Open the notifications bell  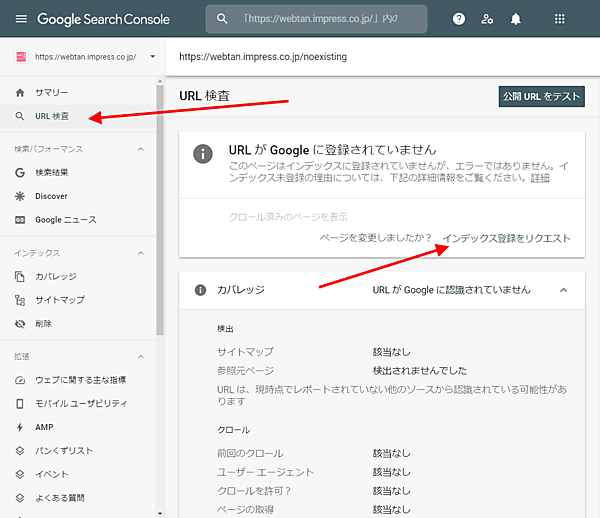[x=516, y=19]
